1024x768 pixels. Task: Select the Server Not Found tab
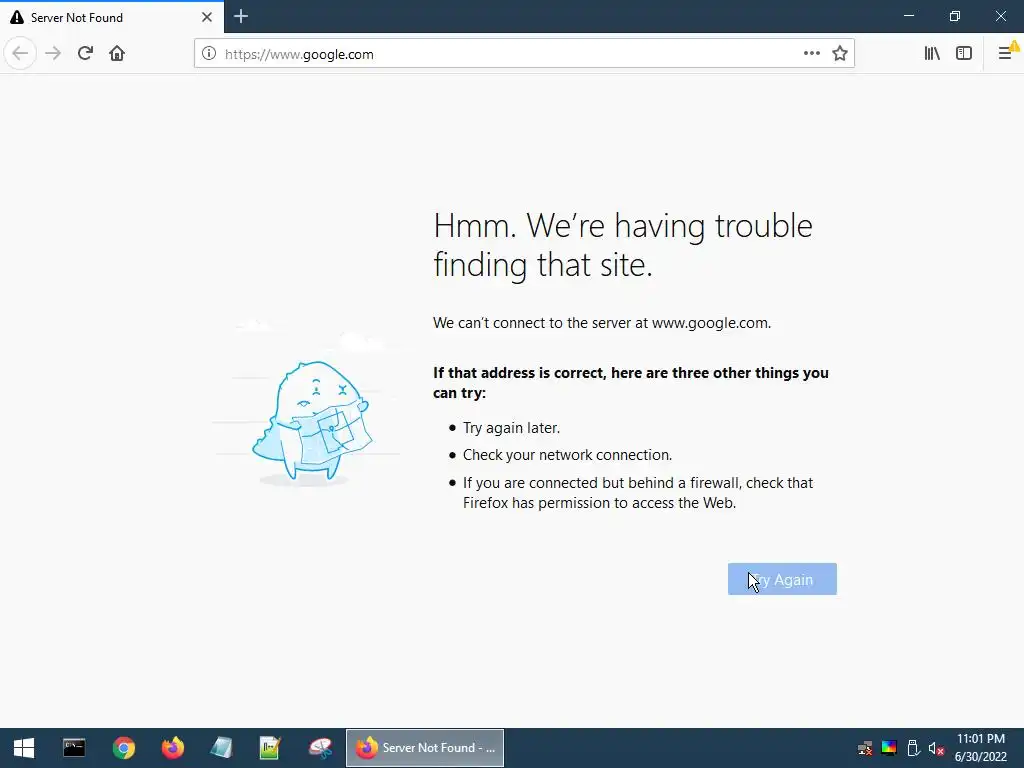point(112,17)
